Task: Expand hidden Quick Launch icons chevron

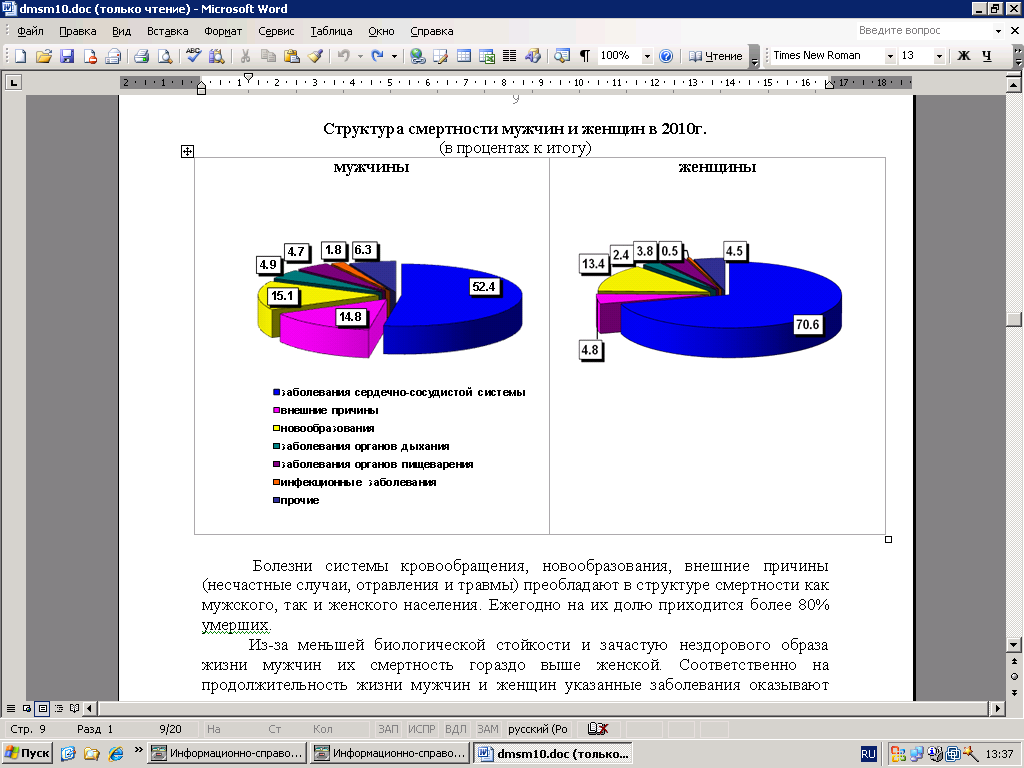Action: coord(138,750)
